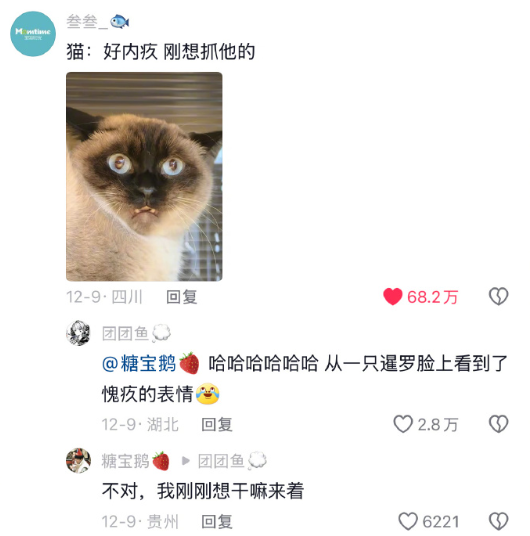
Task: Unlike the top comment with red heart
Action: coord(393,296)
